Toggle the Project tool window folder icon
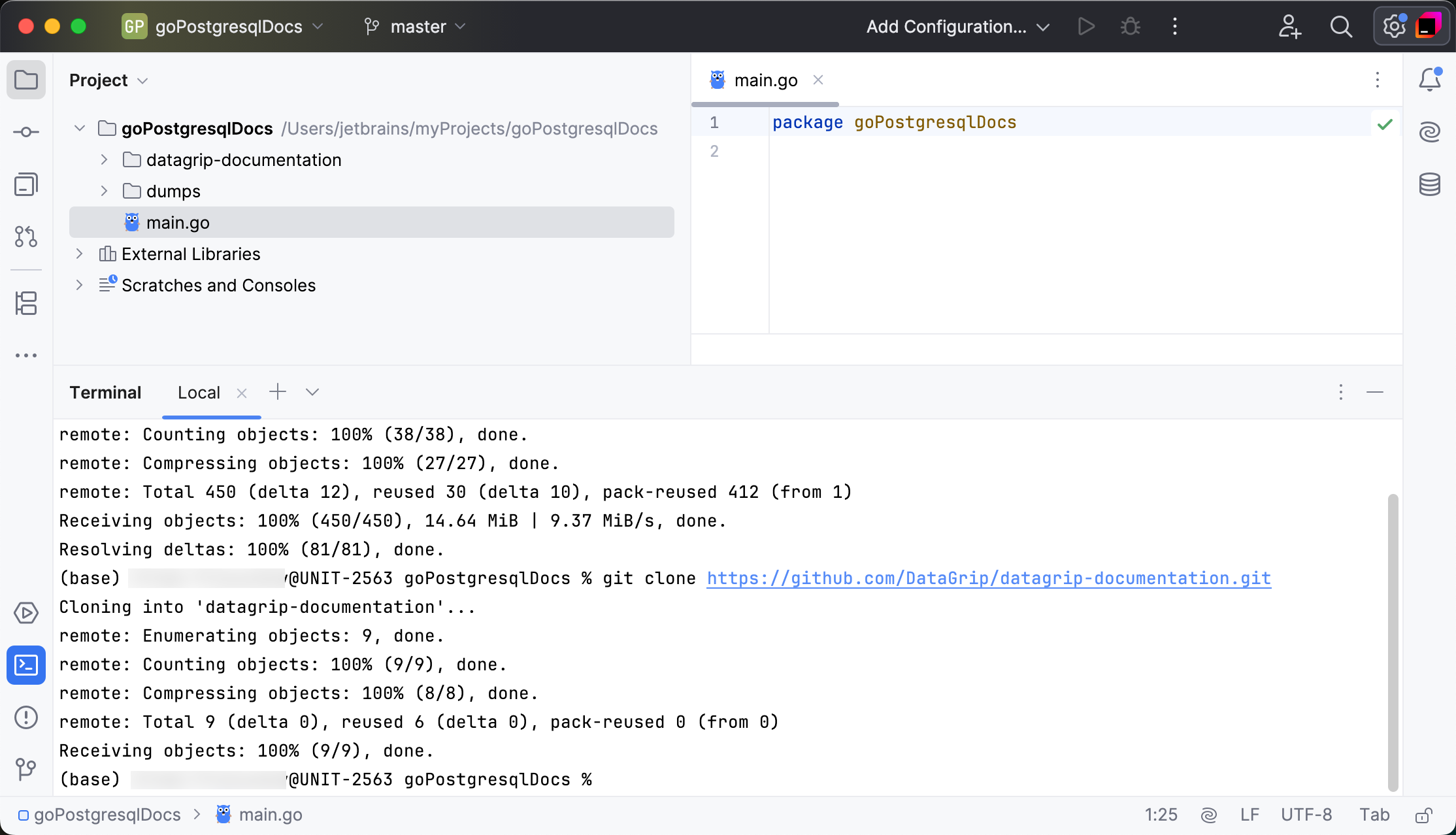The image size is (1456, 835). [26, 80]
